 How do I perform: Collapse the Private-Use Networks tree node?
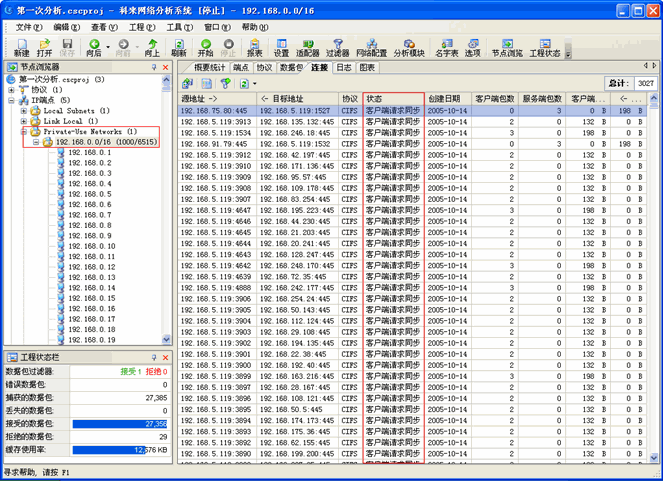(x=24, y=132)
